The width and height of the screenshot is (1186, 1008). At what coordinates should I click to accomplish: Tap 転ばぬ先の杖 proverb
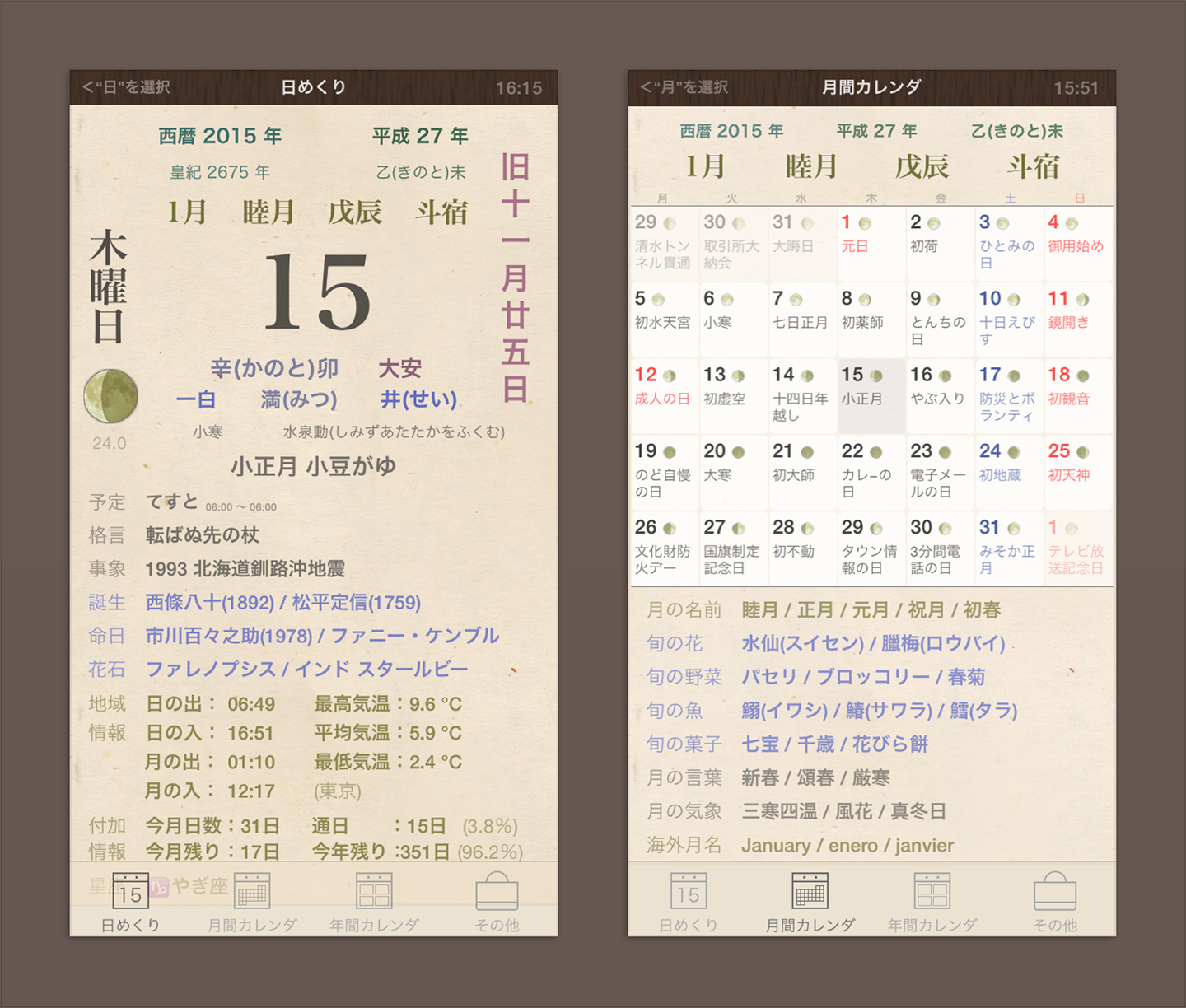click(203, 535)
